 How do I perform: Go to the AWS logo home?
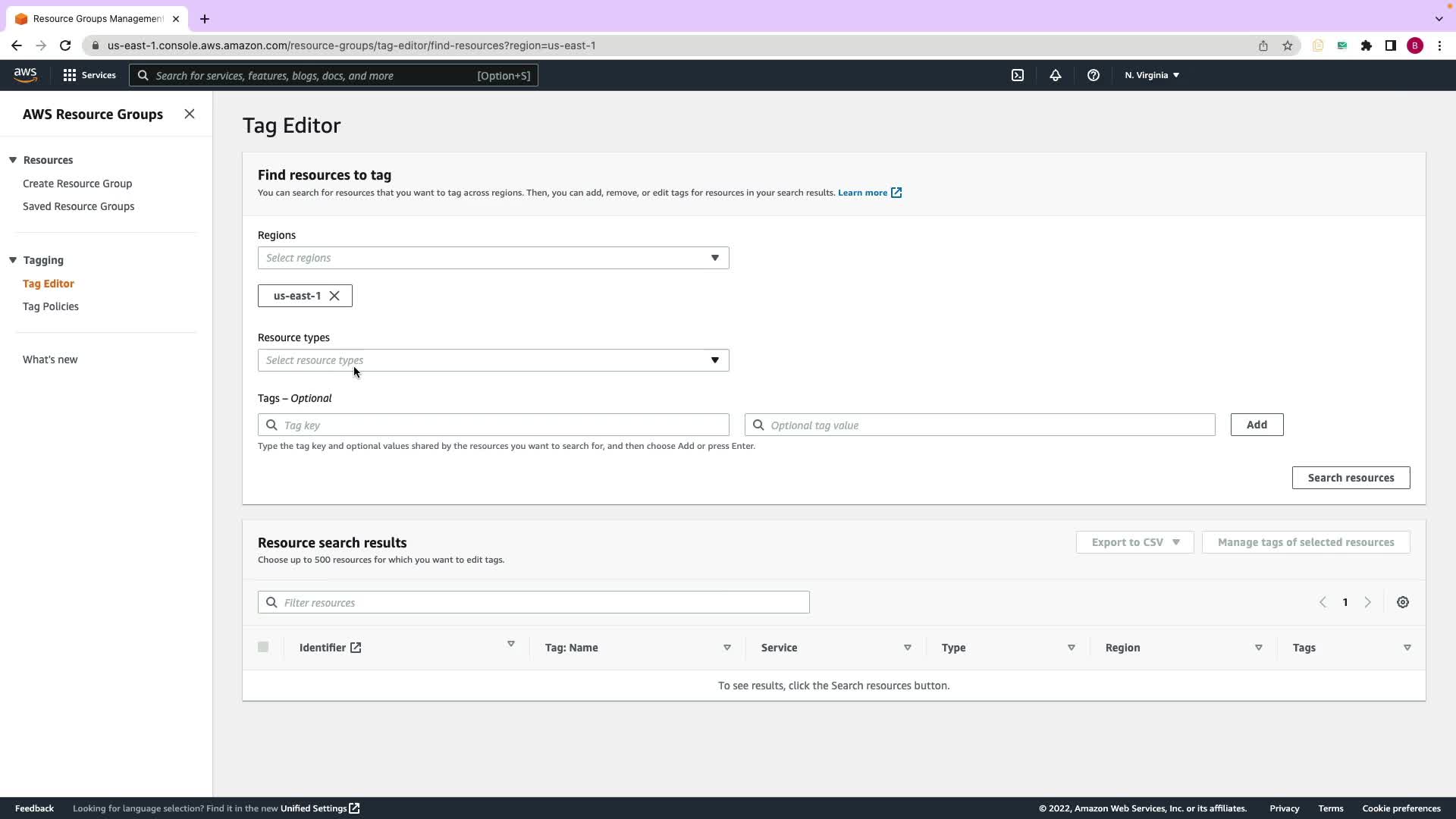click(25, 74)
